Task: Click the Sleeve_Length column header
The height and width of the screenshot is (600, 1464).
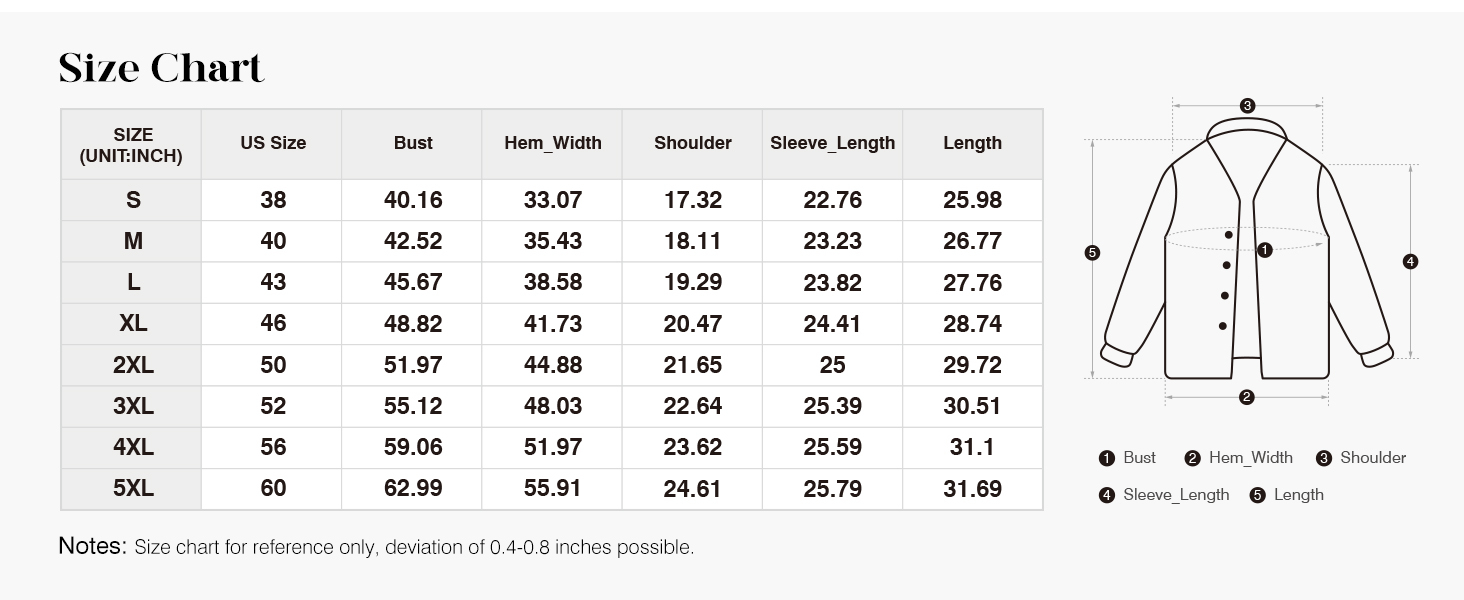Action: point(832,143)
